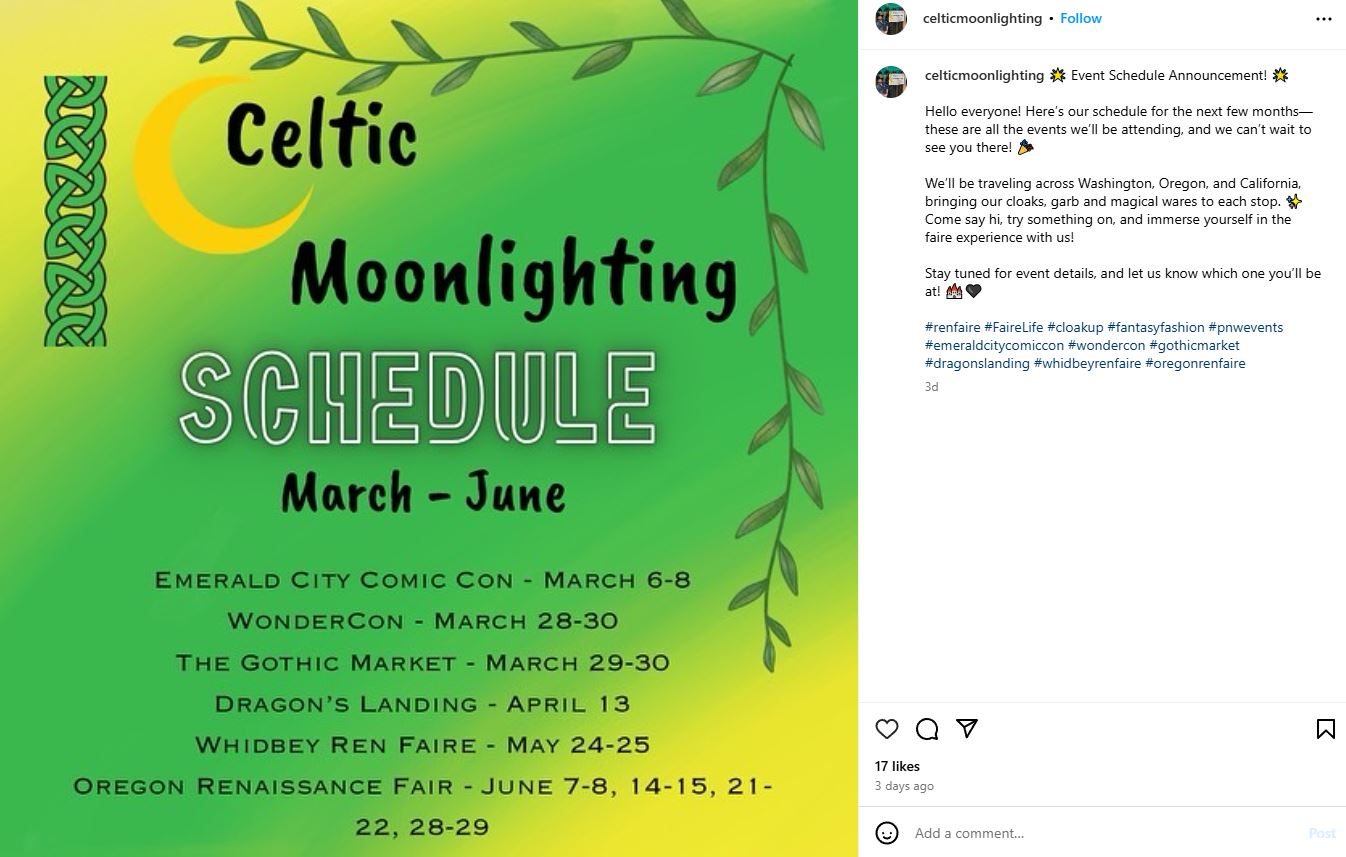This screenshot has width=1346, height=857.
Task: Open the #emeraldcitycomiccon hashtag
Action: 994,345
